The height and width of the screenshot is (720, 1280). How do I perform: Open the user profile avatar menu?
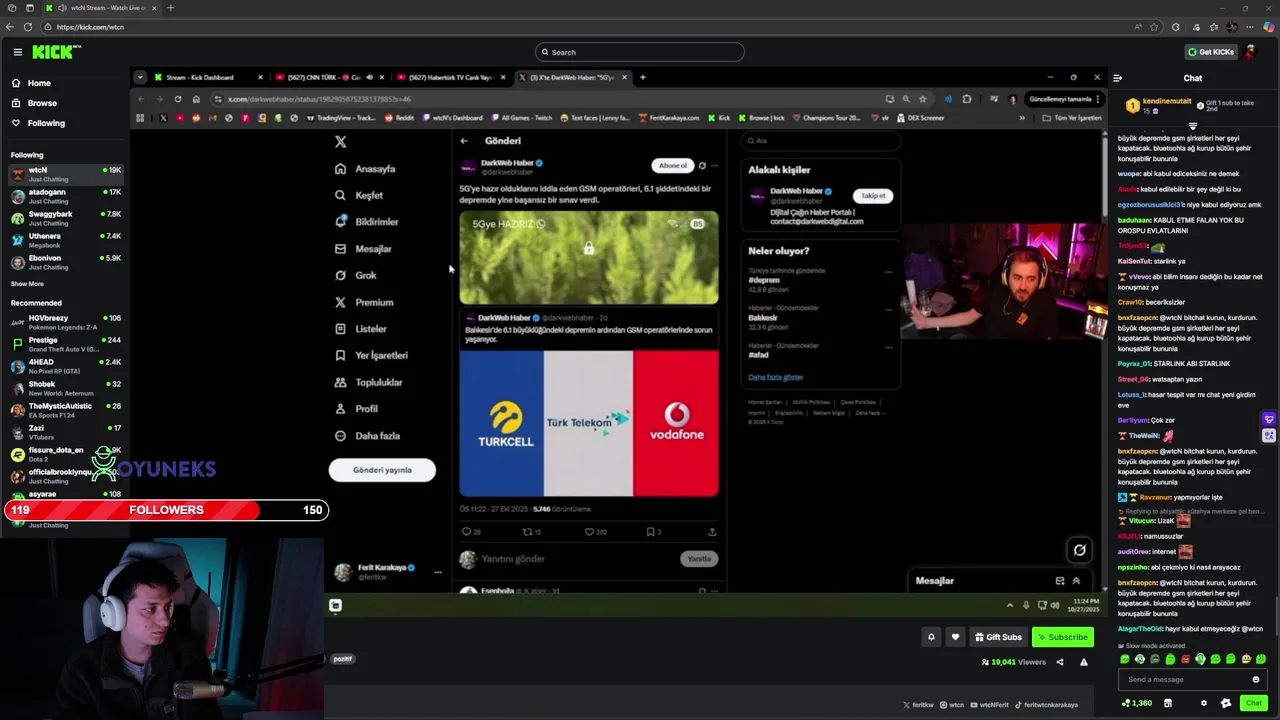1250,52
